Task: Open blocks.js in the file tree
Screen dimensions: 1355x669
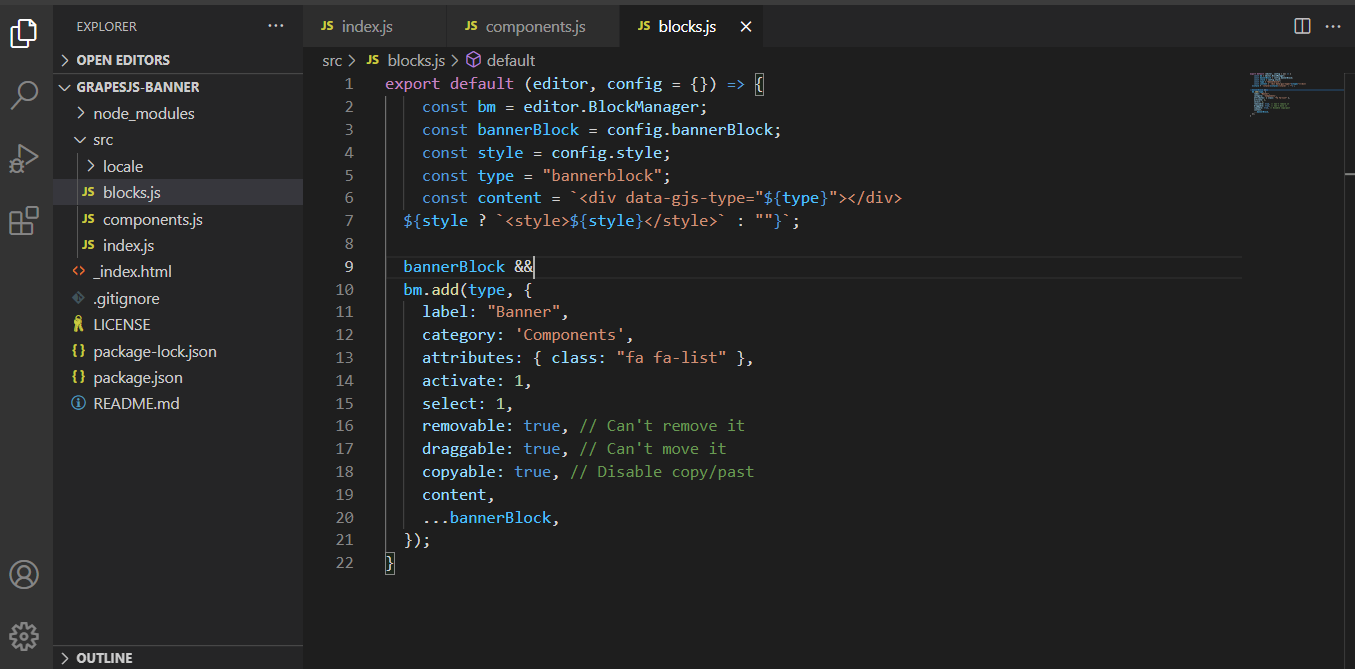Action: [178, 192]
